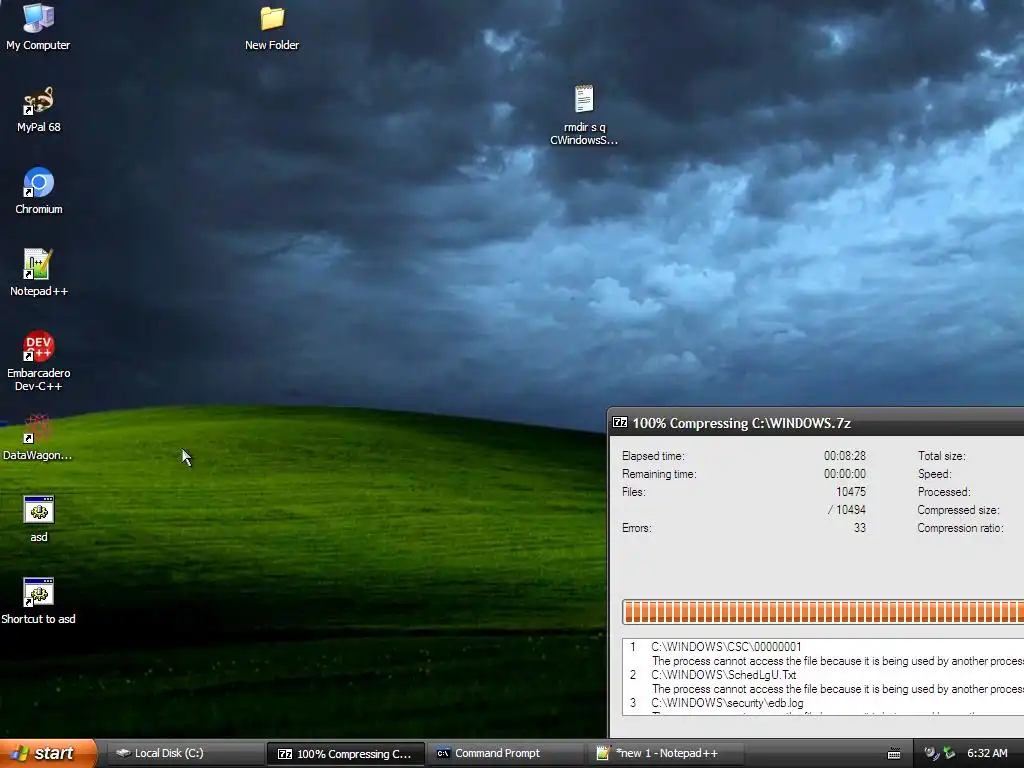The image size is (1024, 768).
Task: Click the 6:32 AM clock
Action: 987,753
